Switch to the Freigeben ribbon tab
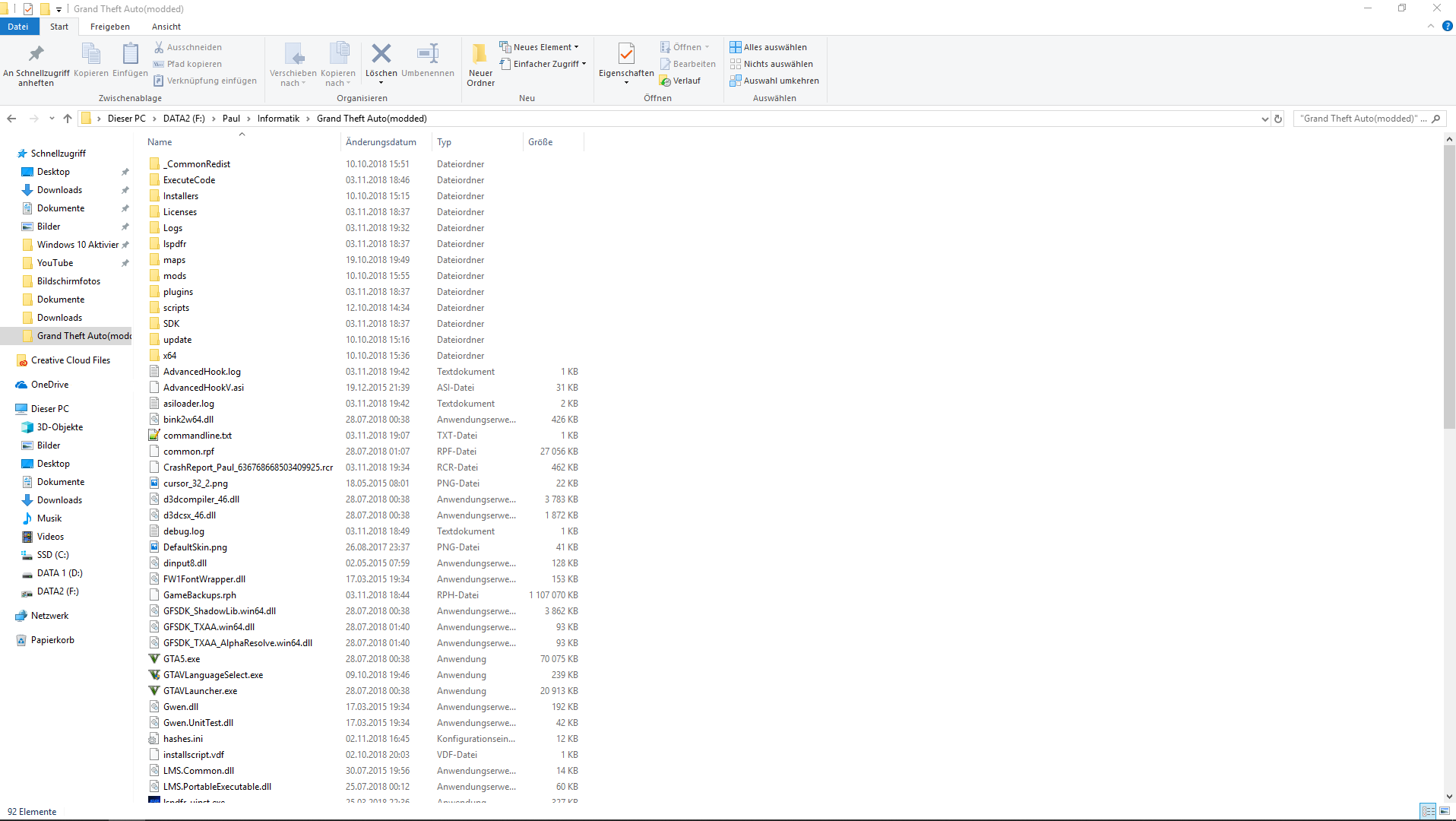1456x821 pixels. (x=110, y=27)
